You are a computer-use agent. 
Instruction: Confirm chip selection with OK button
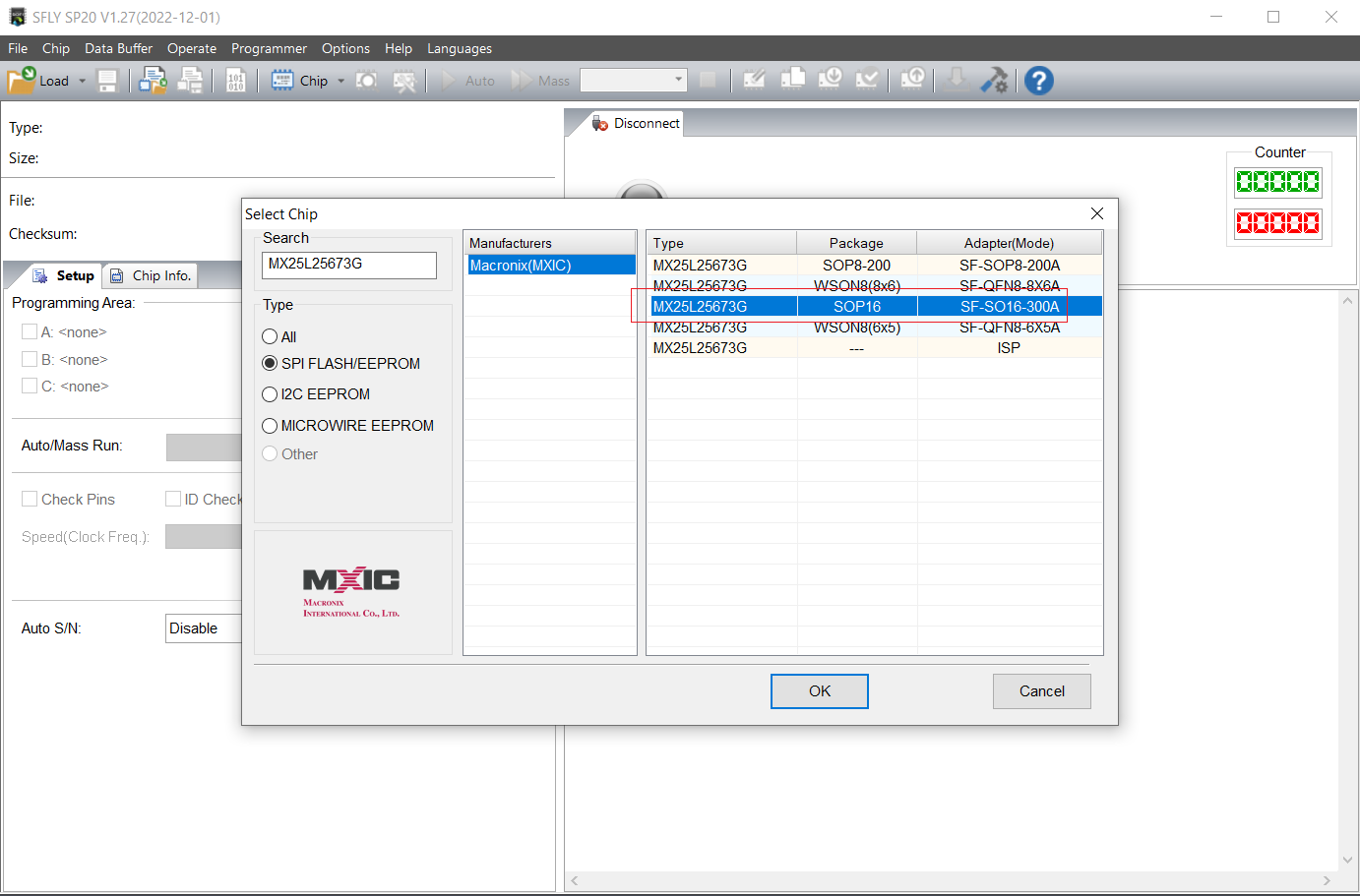(820, 691)
